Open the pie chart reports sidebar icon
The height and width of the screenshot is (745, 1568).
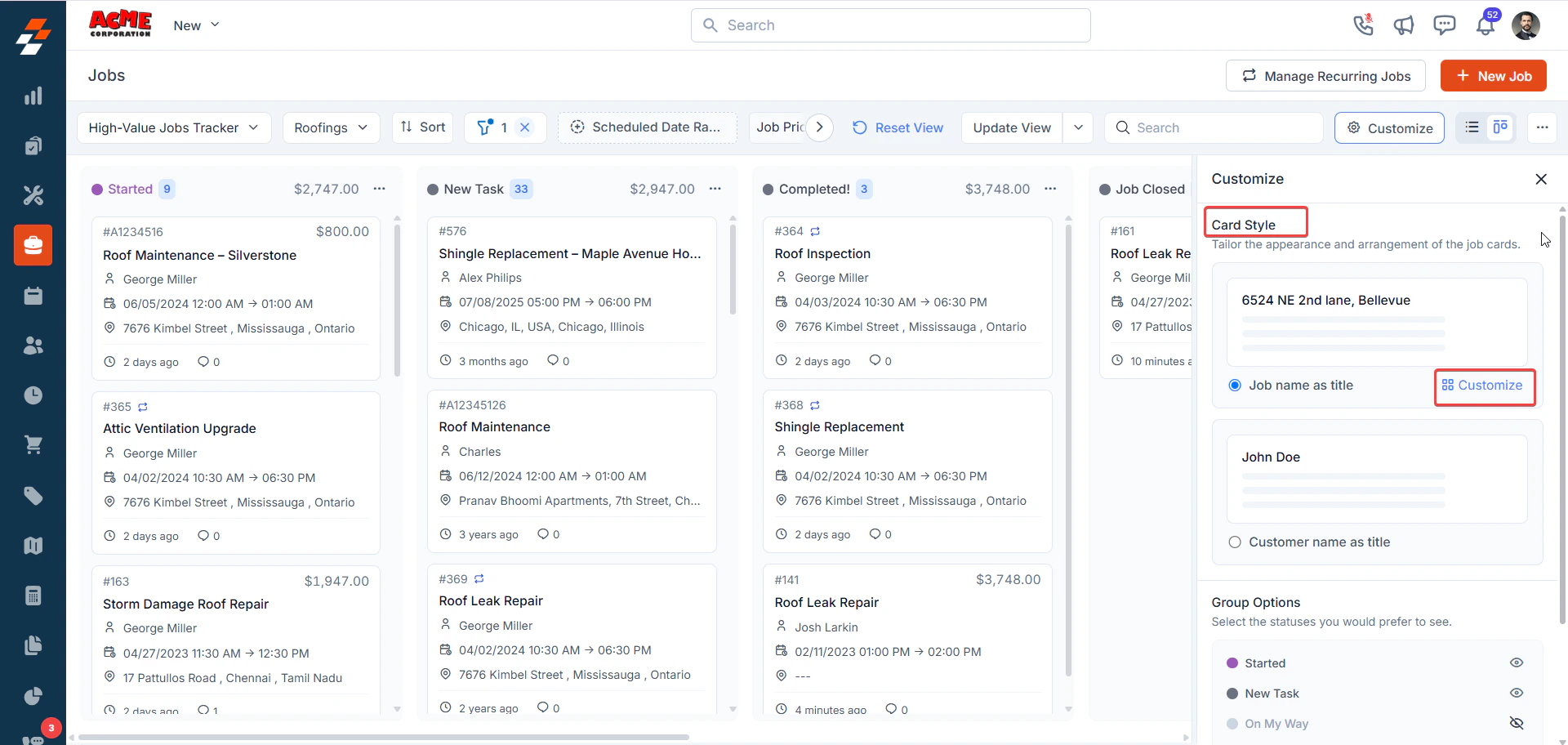(33, 696)
